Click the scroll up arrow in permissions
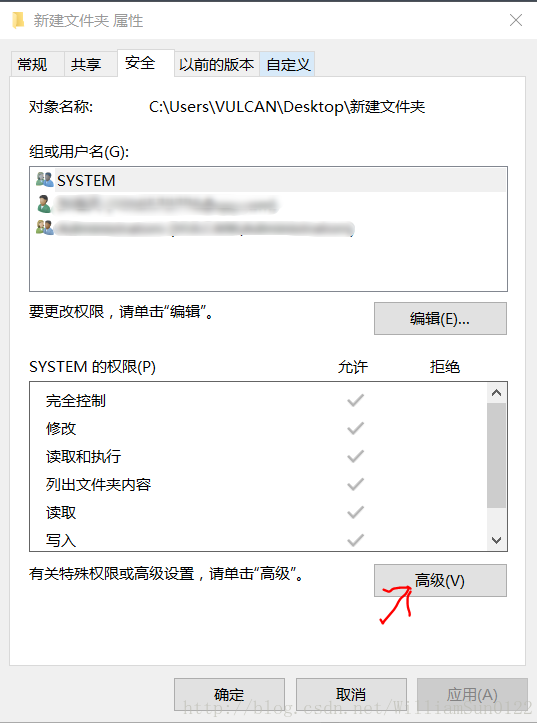537x723 pixels. (x=496, y=393)
